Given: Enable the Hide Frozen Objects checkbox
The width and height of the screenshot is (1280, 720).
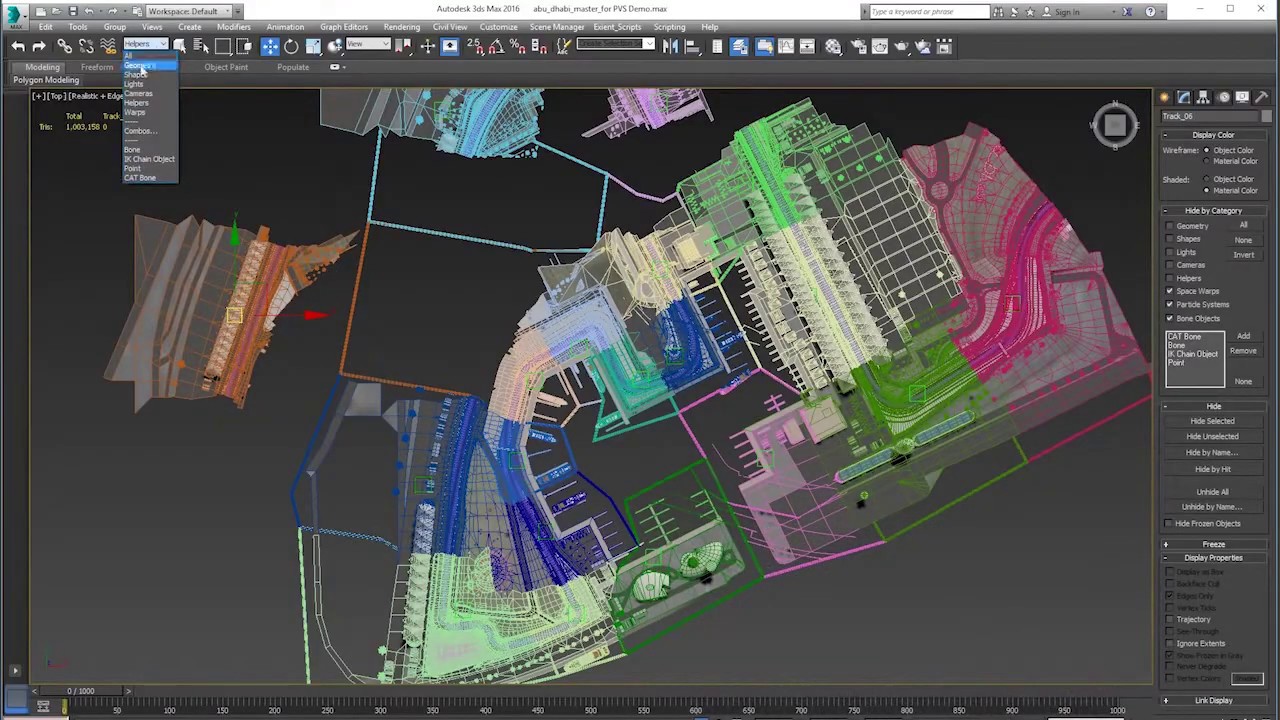Looking at the screenshot, I should click(1169, 524).
